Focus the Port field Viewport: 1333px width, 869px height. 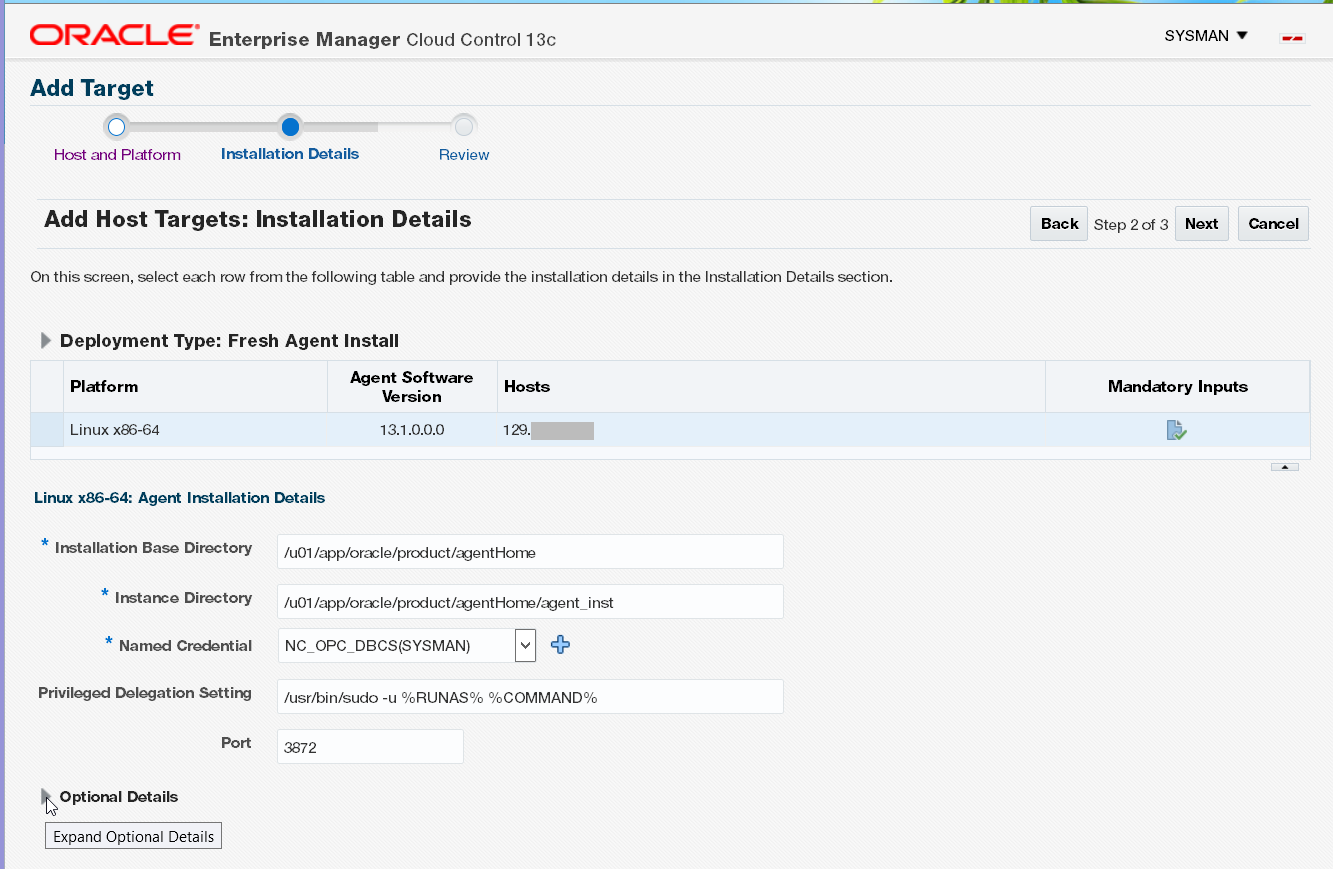370,746
